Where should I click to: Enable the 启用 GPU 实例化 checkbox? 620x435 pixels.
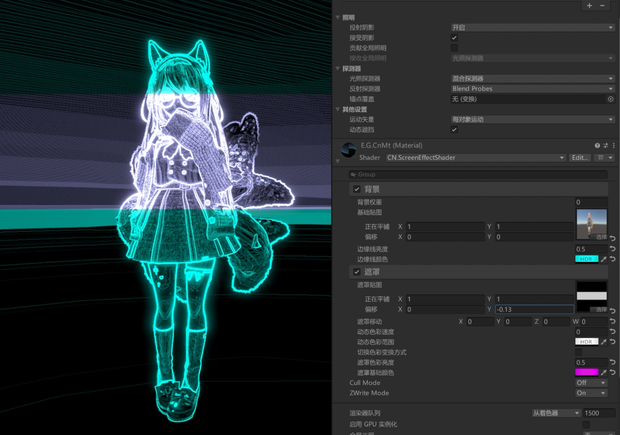tap(586, 424)
